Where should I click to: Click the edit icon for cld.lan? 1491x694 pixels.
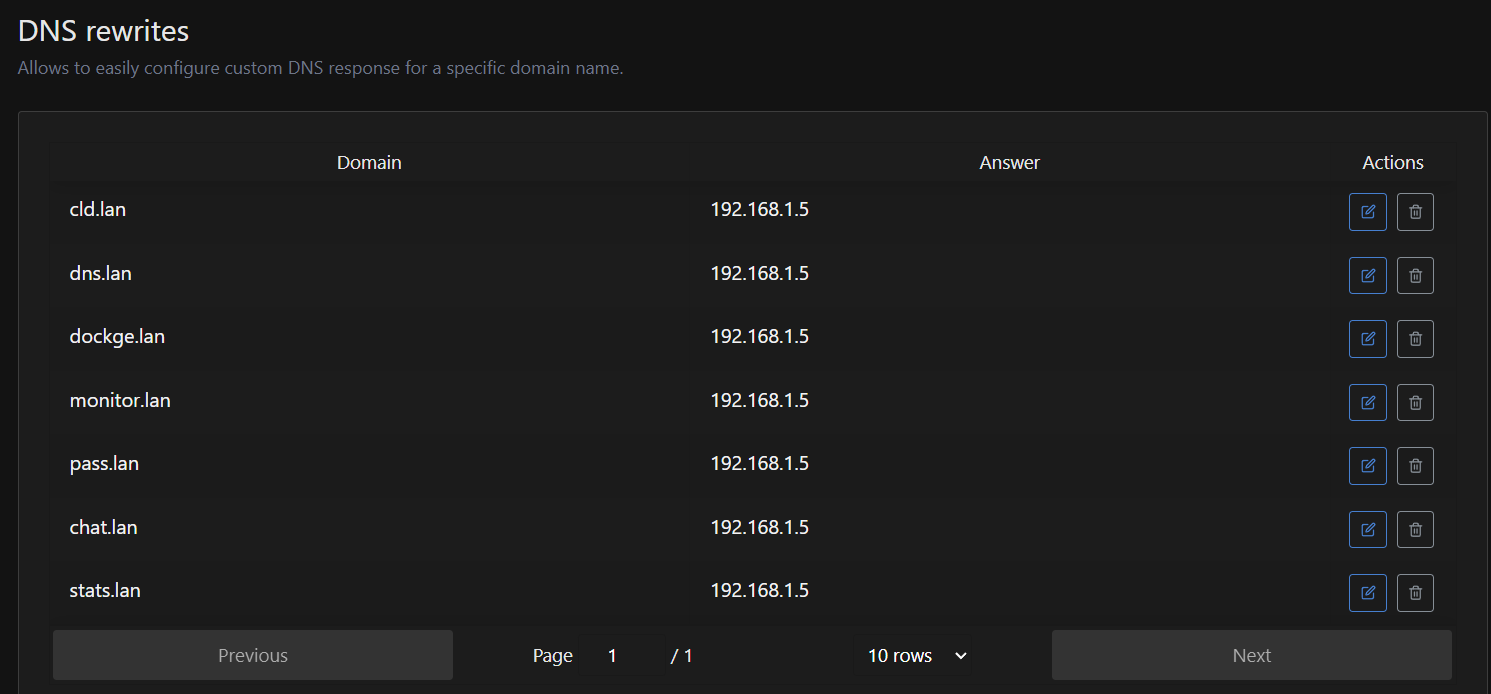point(1367,211)
